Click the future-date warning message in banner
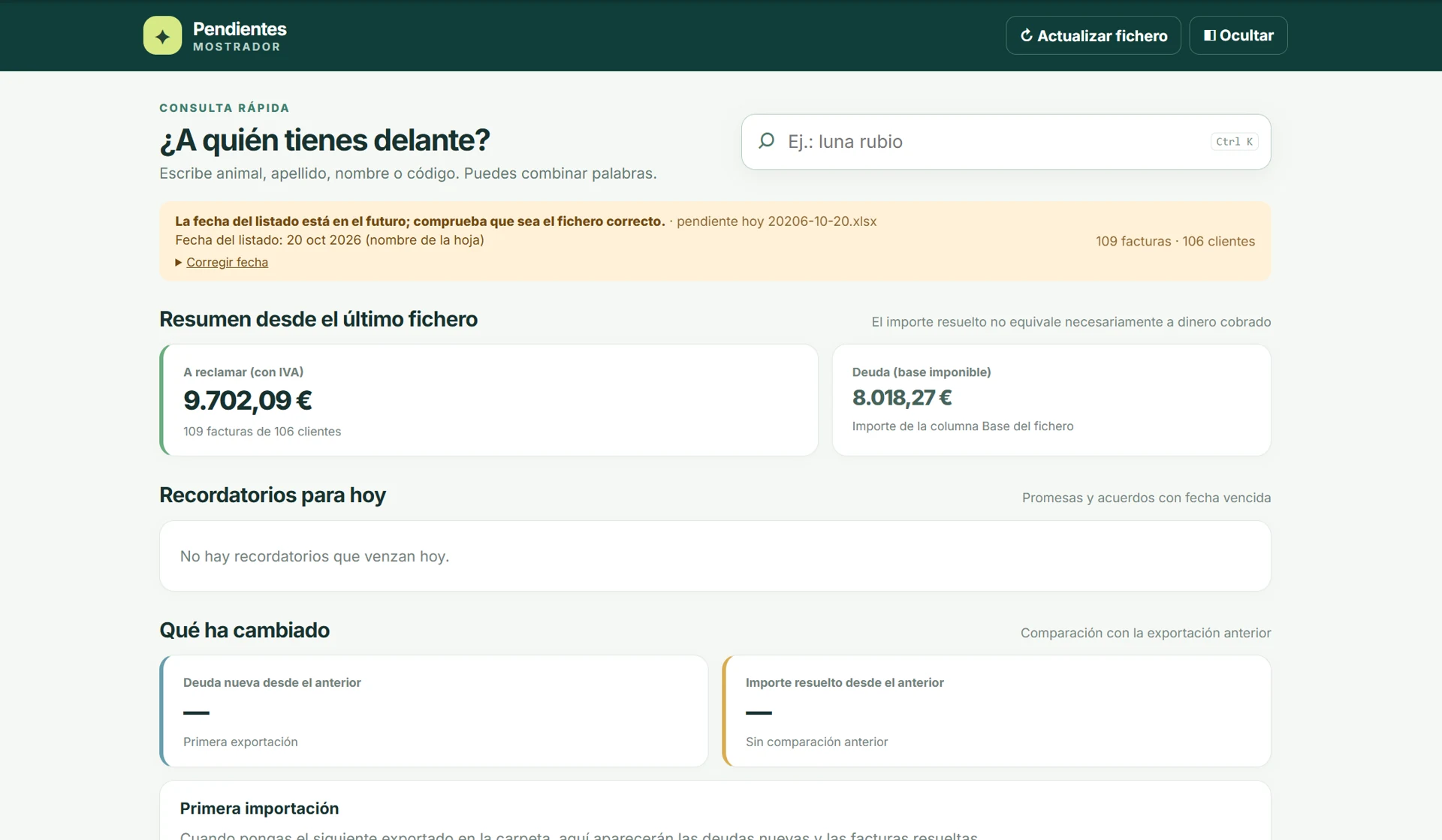This screenshot has height=840, width=1442. pos(420,221)
